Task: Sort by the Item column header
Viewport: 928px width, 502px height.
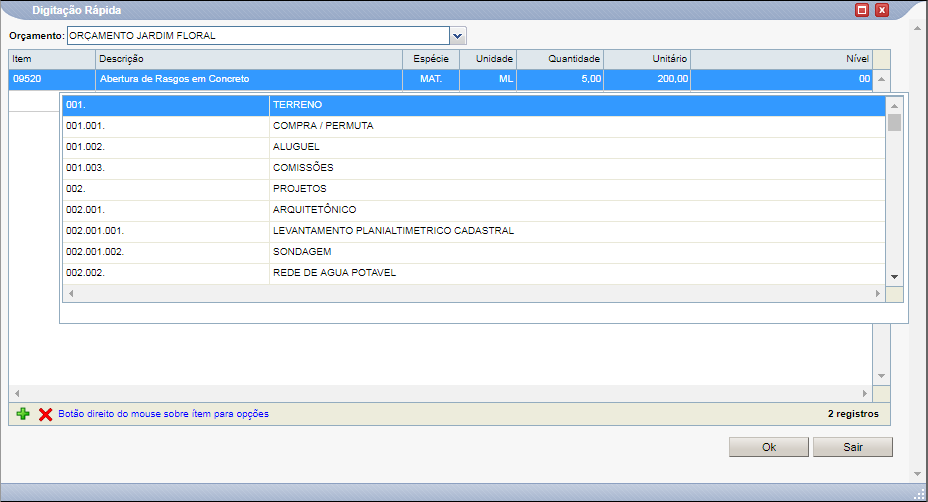Action: pos(52,59)
